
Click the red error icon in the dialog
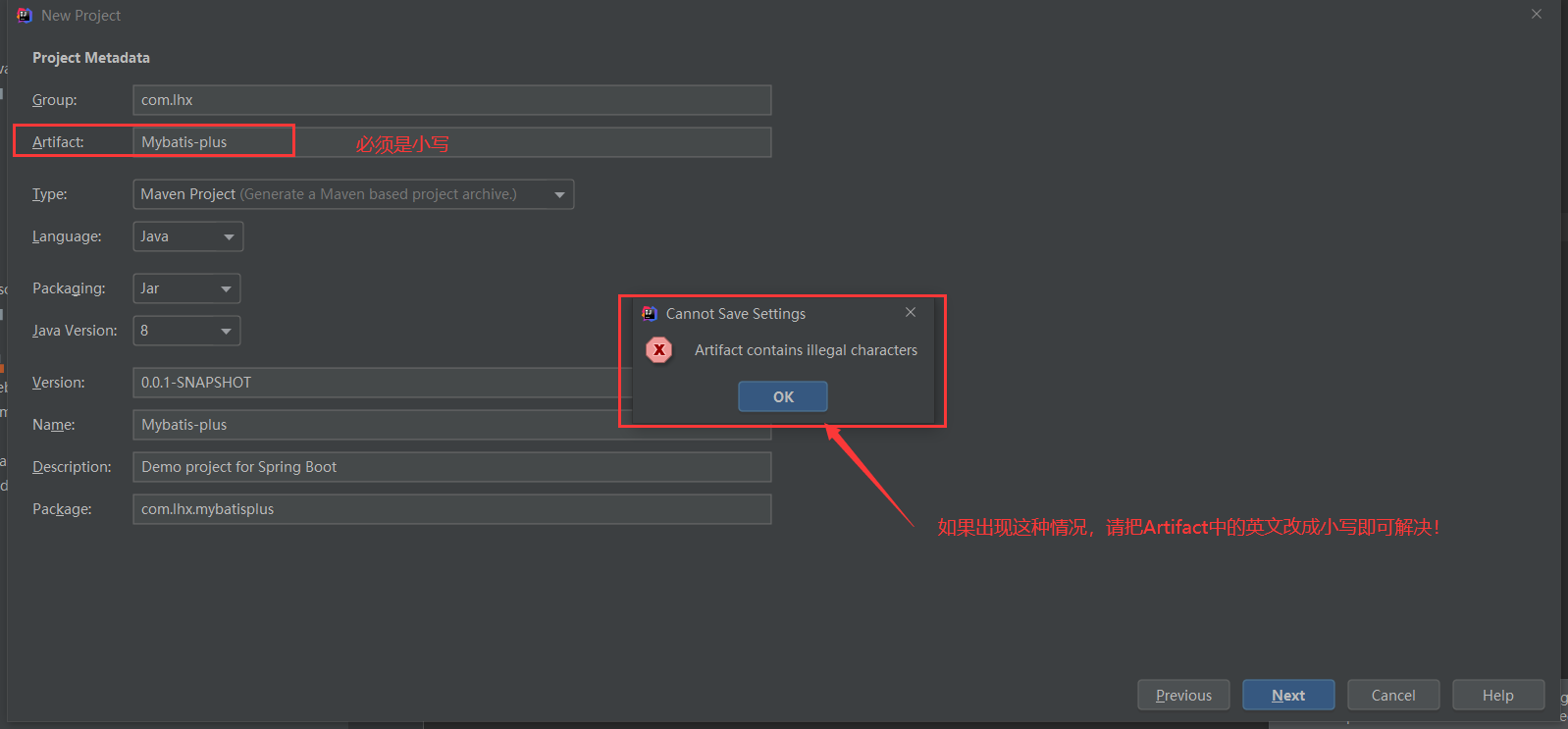pyautogui.click(x=659, y=349)
